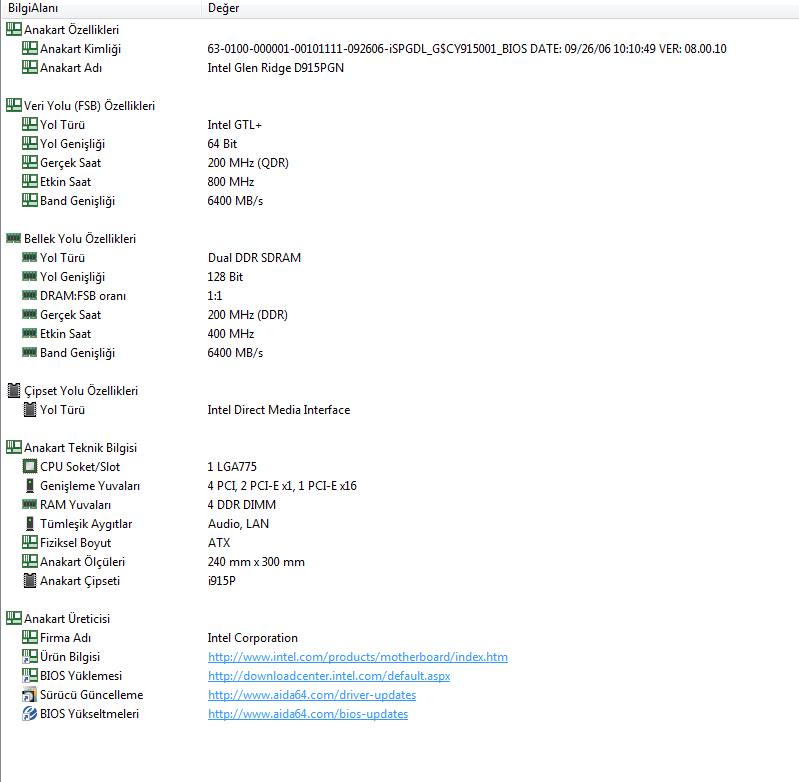Select the Bellek Yolu Özellikleri group header
The height and width of the screenshot is (782, 799).
tap(79, 239)
